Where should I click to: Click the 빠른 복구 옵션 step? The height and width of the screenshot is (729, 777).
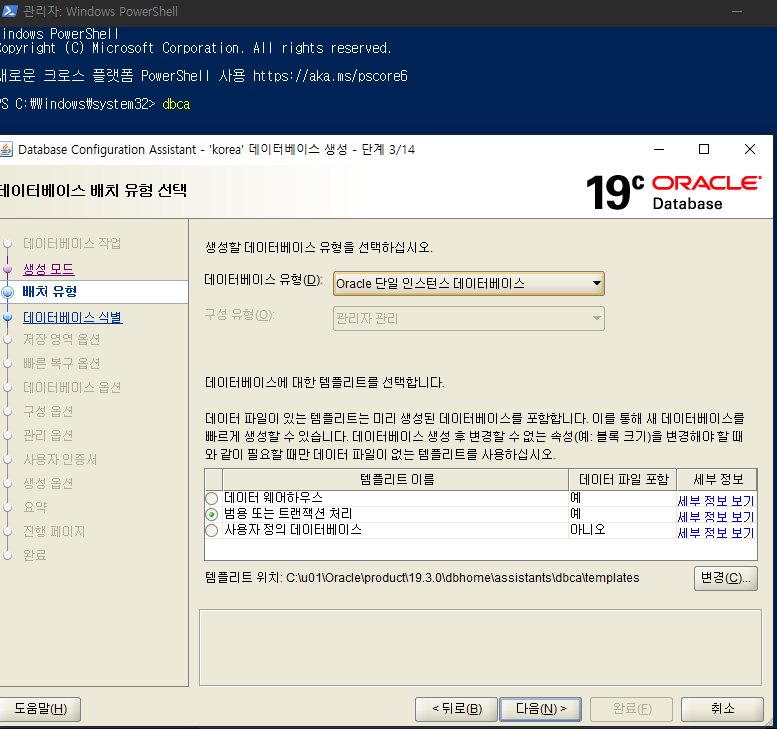(x=61, y=363)
